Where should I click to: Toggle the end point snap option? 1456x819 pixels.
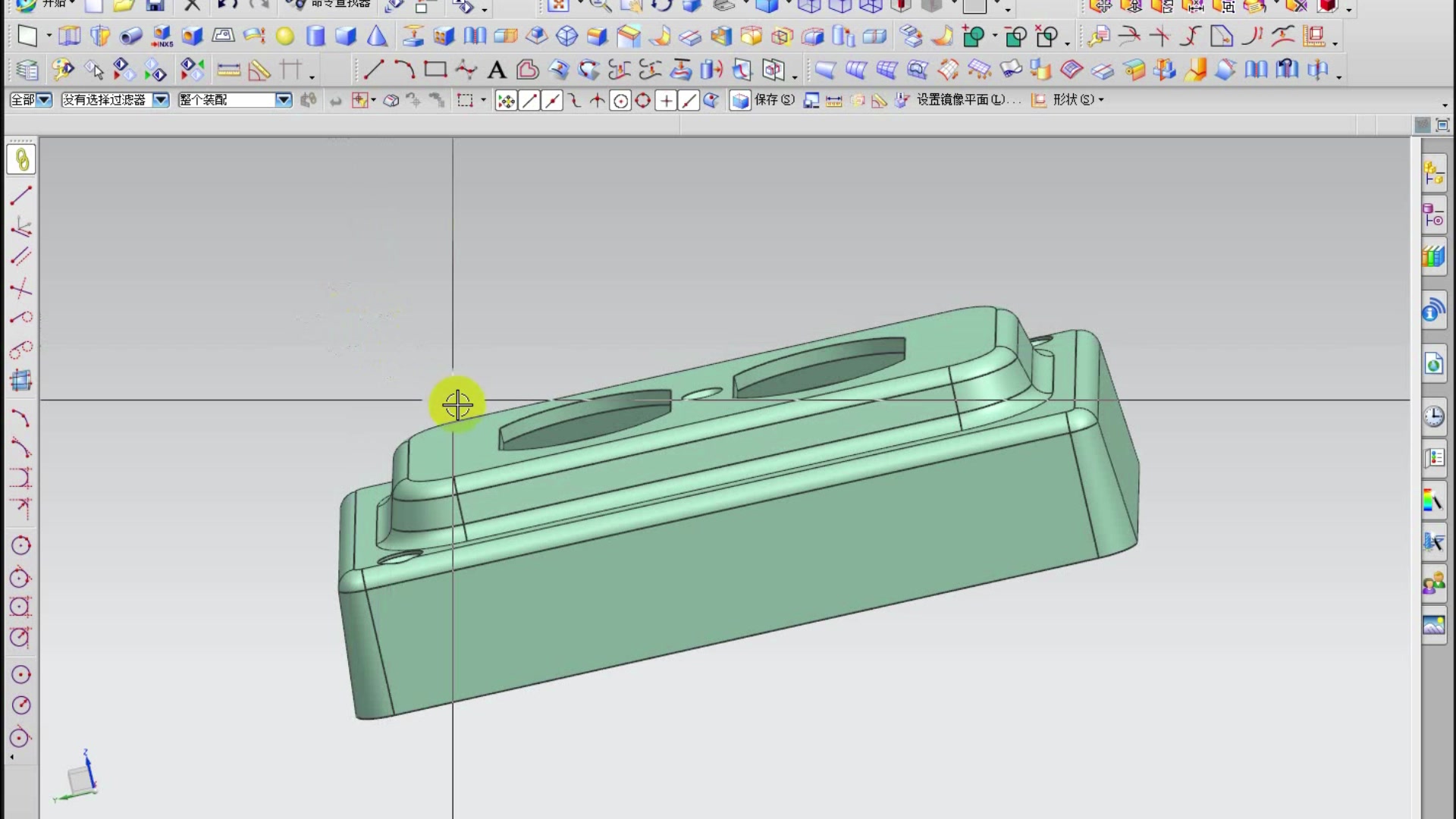pos(529,101)
